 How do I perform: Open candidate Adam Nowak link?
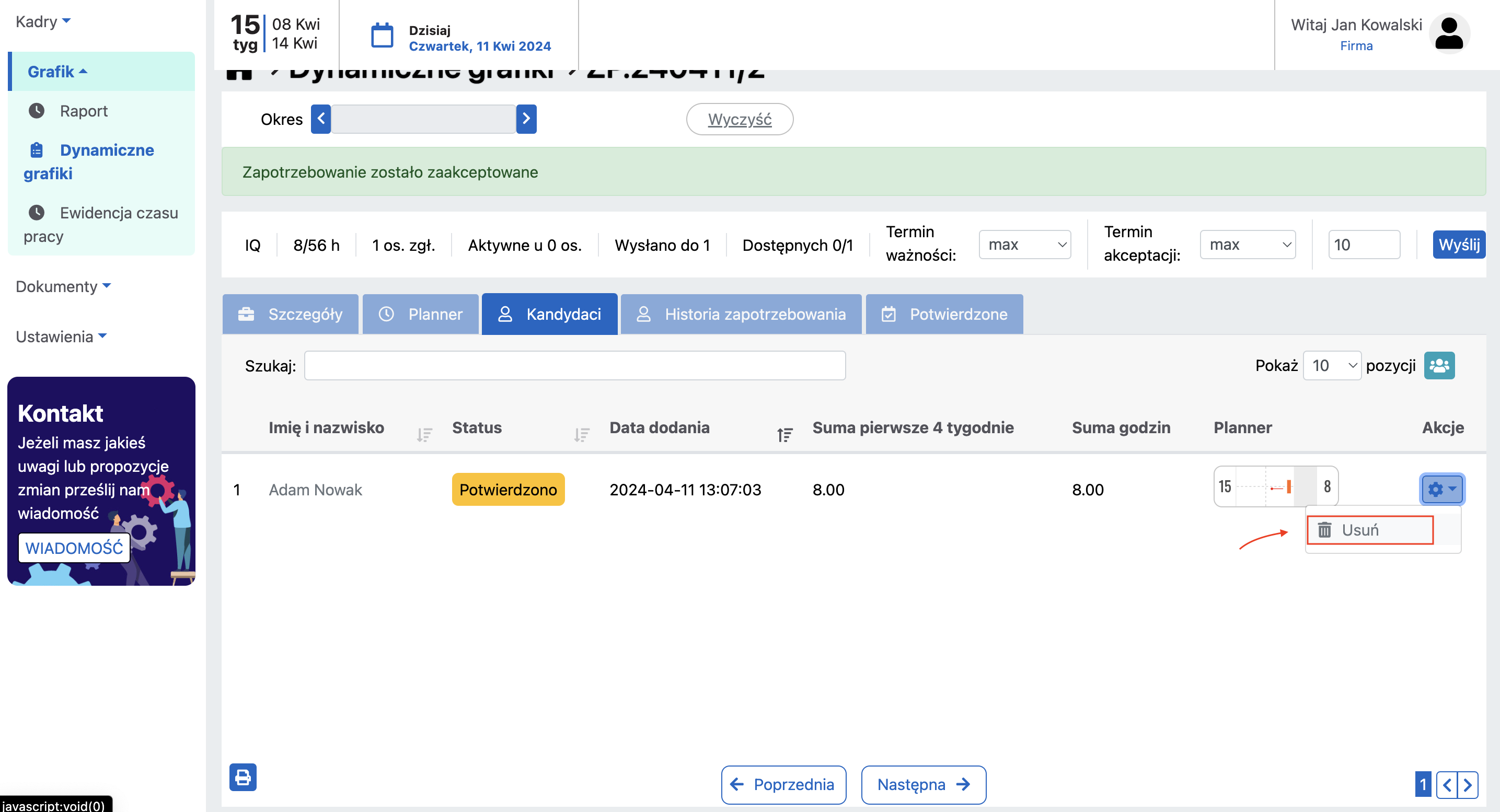pyautogui.click(x=315, y=490)
